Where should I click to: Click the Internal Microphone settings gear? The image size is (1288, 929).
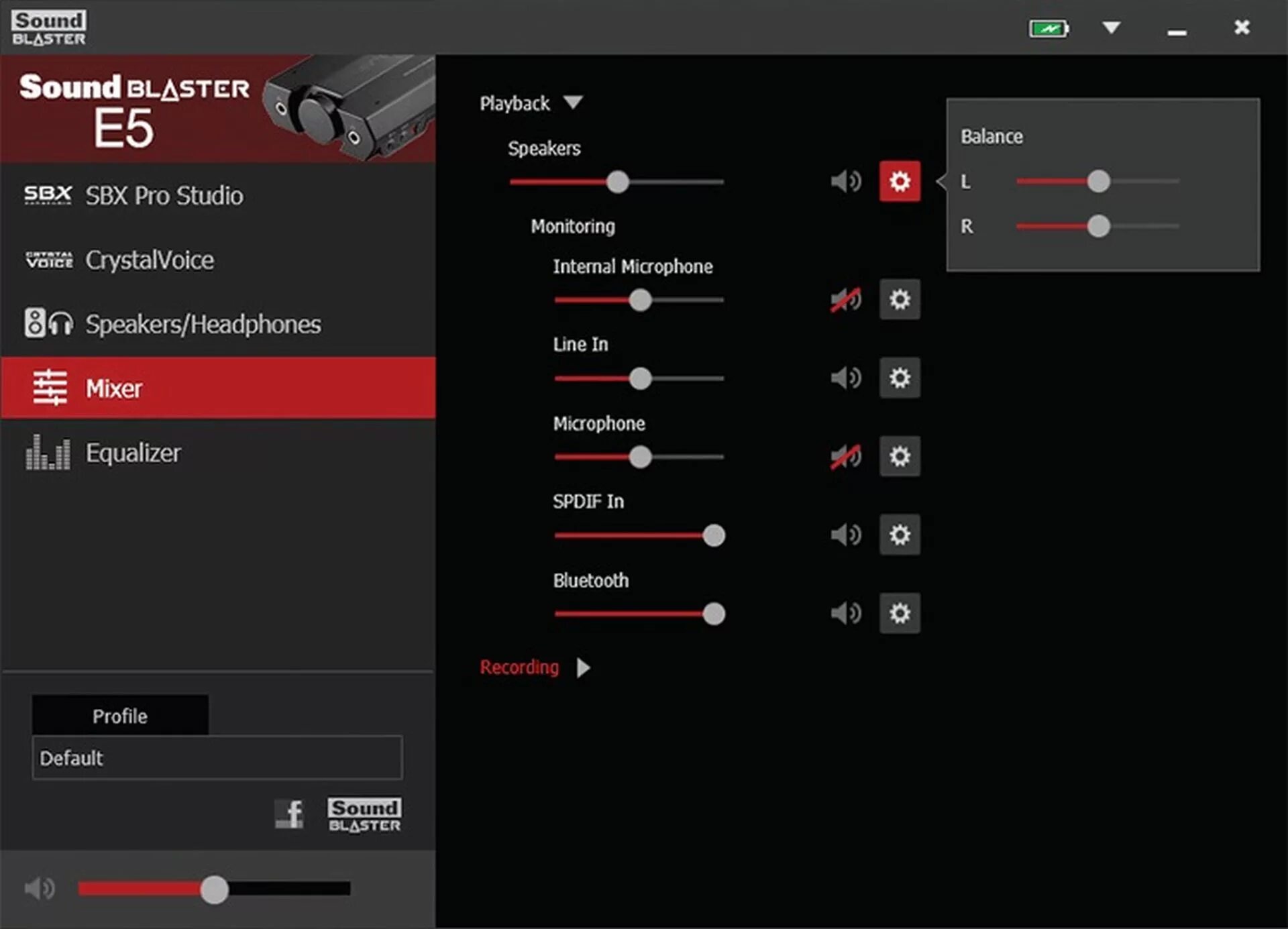[899, 299]
